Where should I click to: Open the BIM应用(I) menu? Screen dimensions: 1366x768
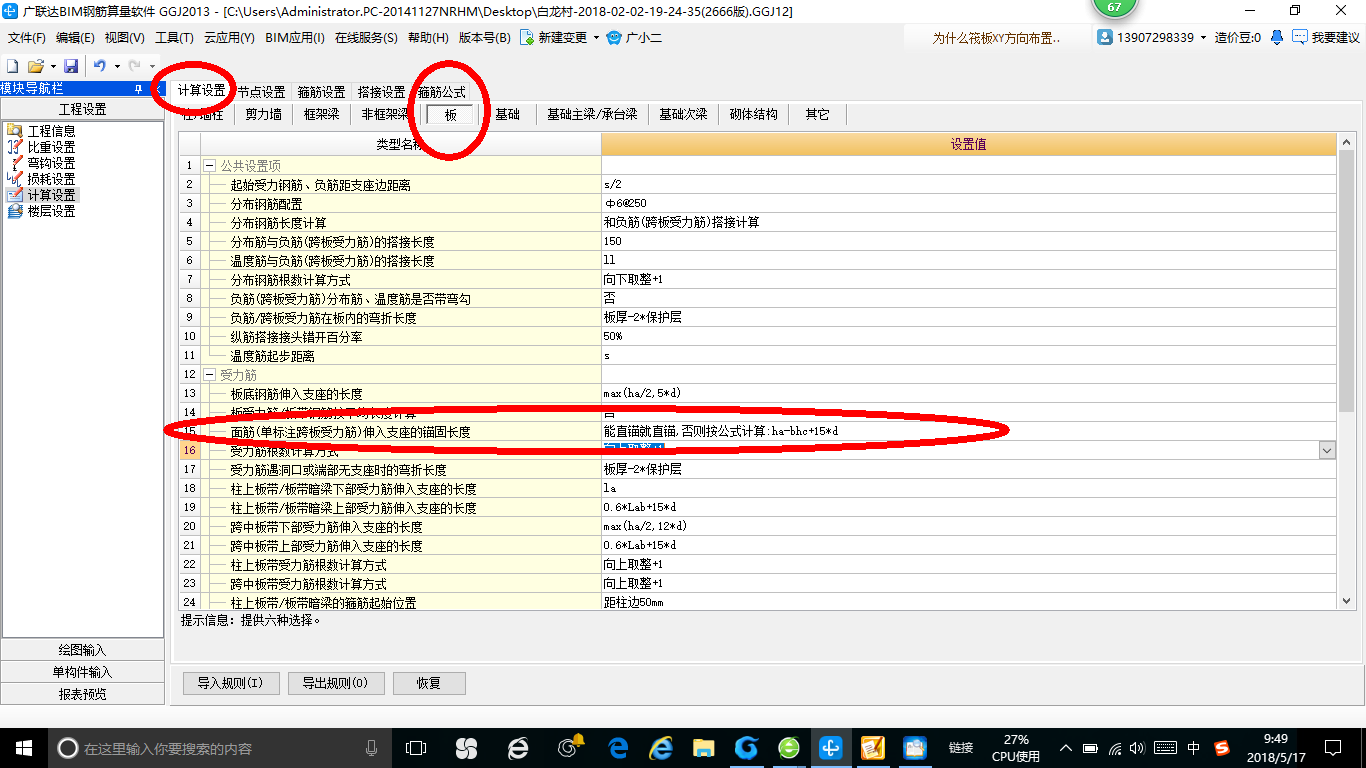[x=295, y=38]
